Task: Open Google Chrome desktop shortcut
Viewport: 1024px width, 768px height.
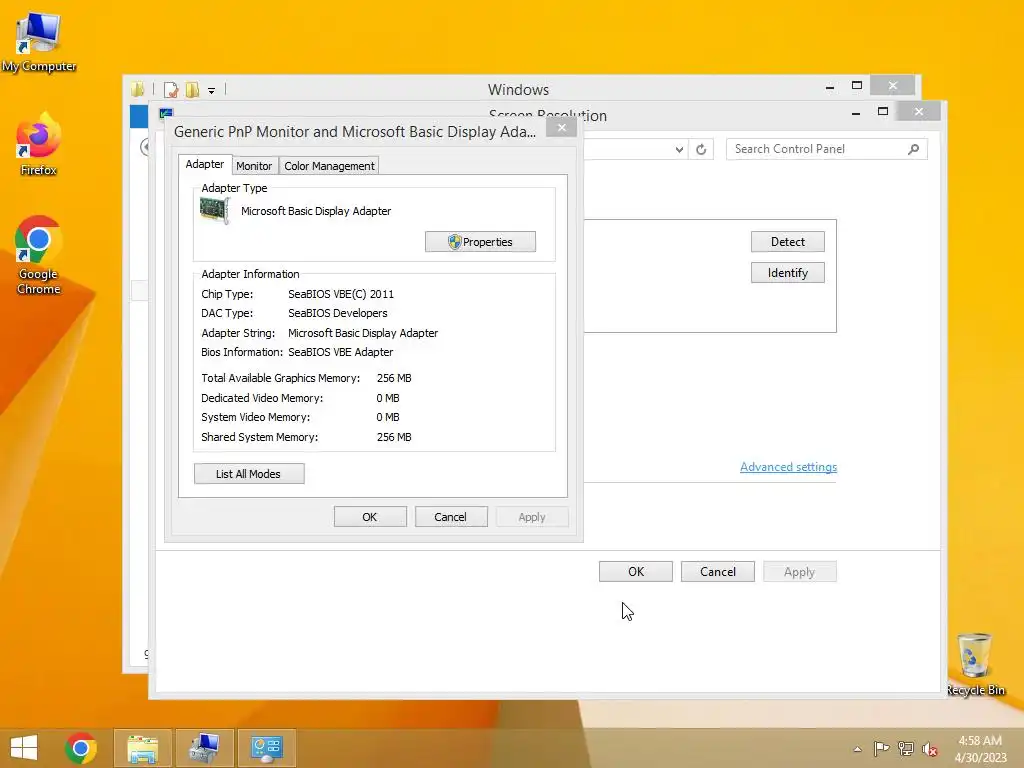Action: pos(38,255)
